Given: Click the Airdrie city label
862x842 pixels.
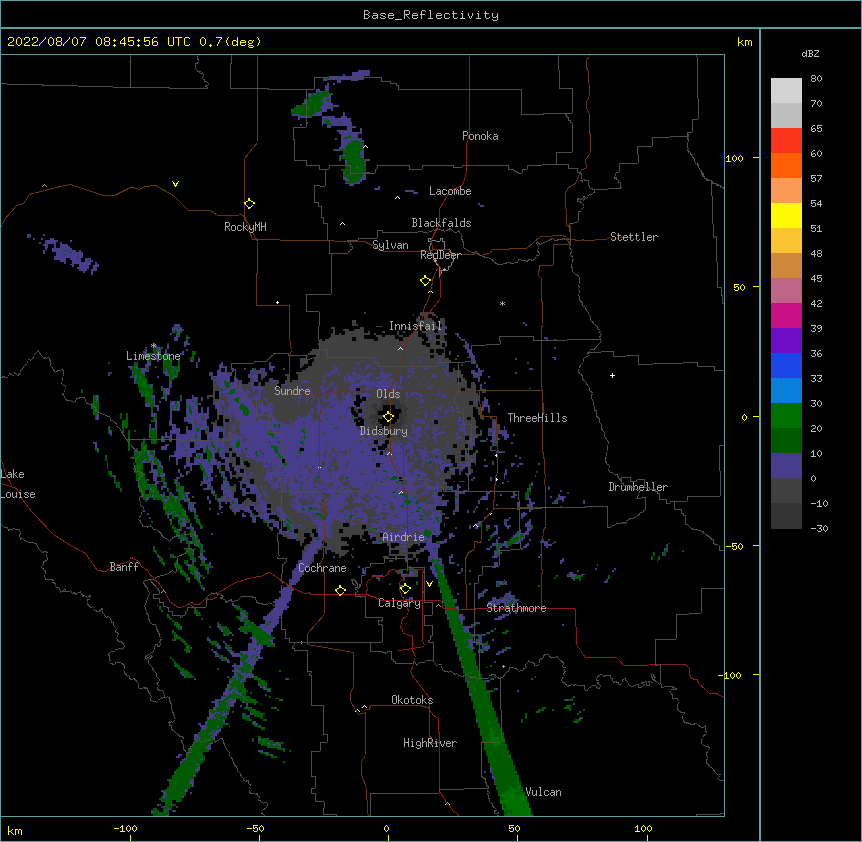Looking at the screenshot, I should (404, 537).
